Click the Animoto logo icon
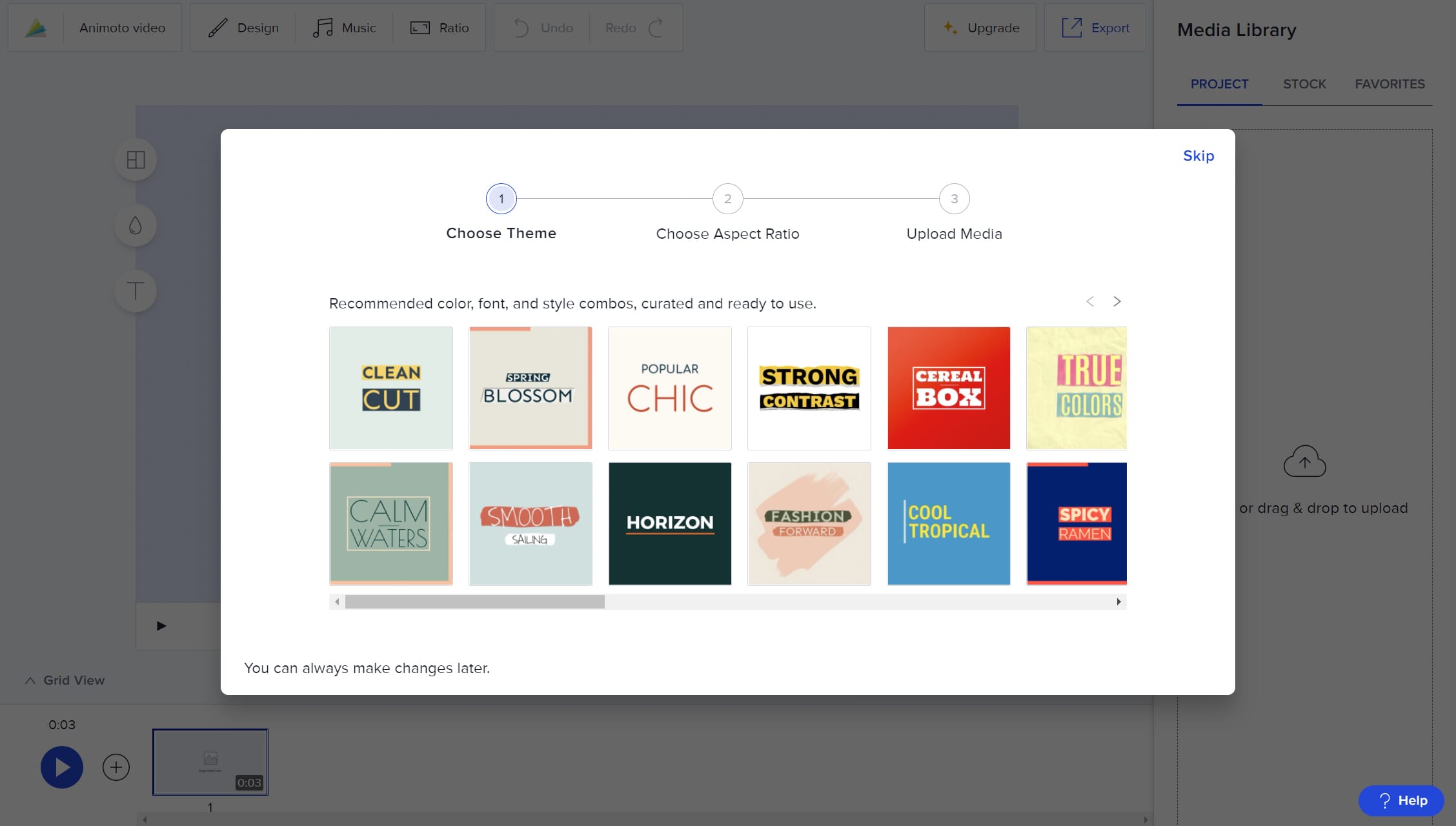The height and width of the screenshot is (826, 1456). pyautogui.click(x=36, y=28)
